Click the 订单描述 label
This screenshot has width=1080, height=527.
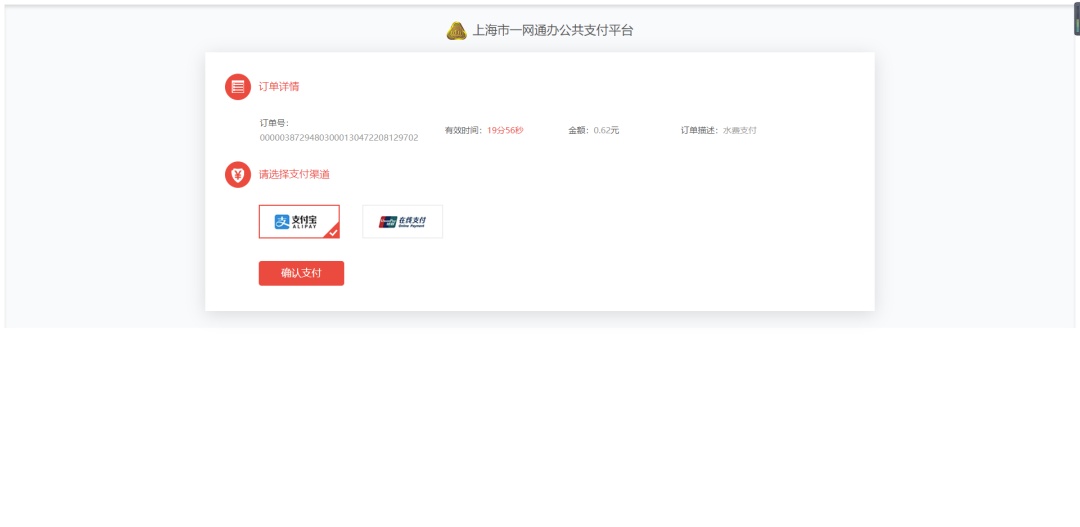coord(701,130)
